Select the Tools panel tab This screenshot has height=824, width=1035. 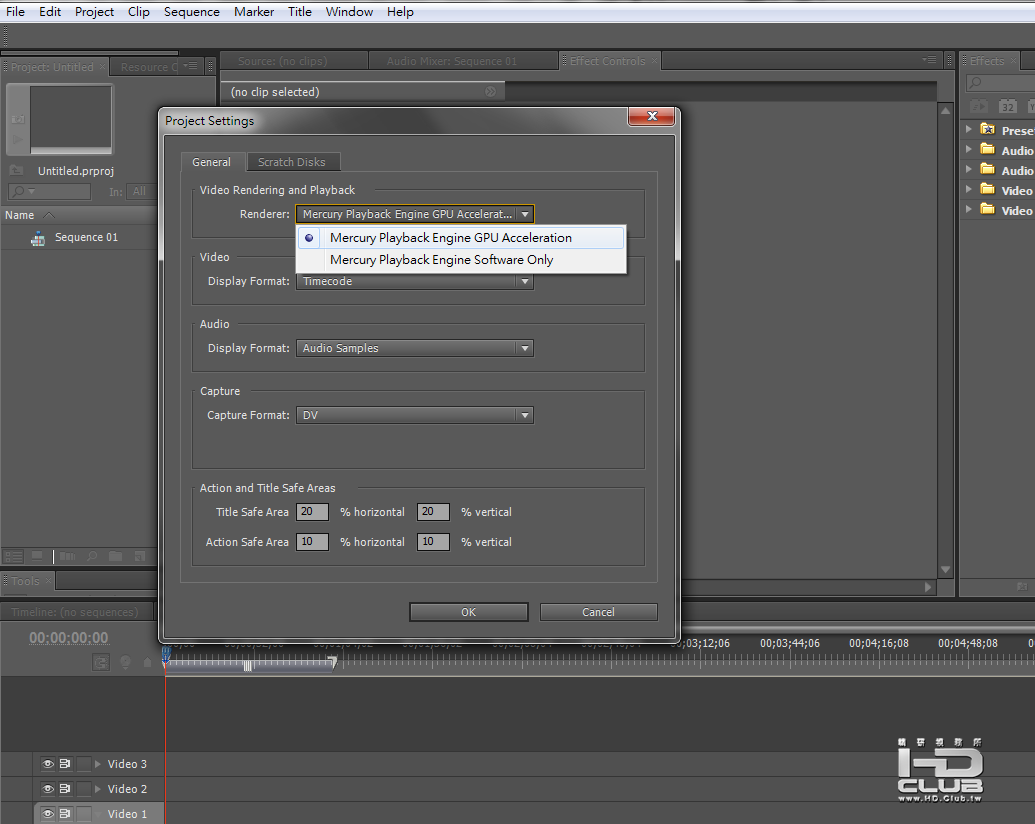(25, 581)
